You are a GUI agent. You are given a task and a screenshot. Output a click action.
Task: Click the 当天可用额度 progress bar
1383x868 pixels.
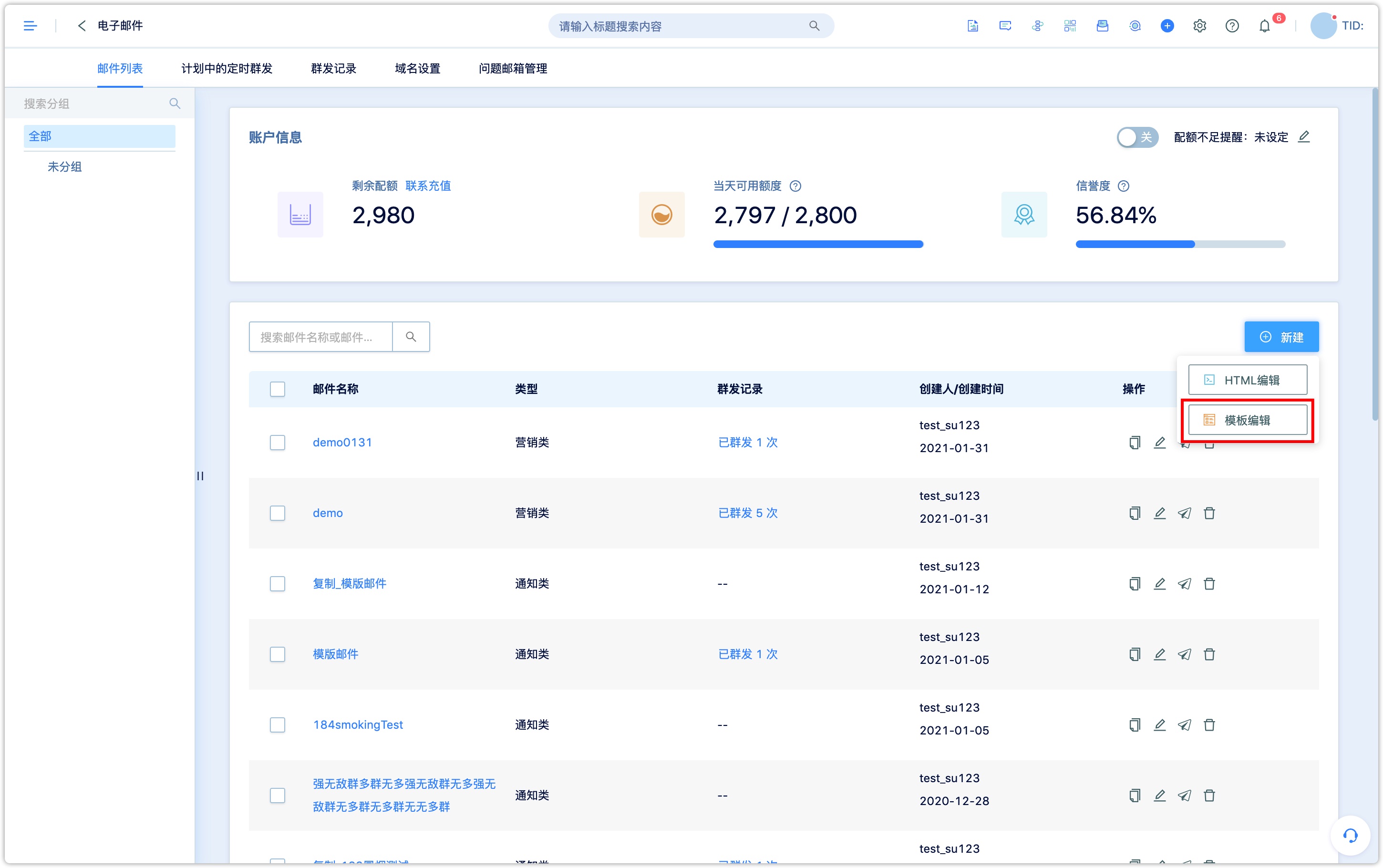click(818, 245)
